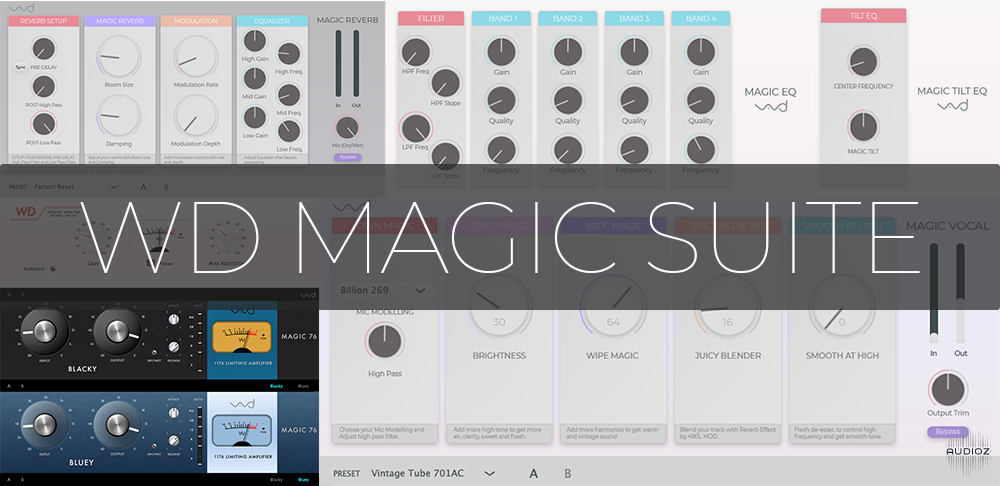Click the HPF Freq knob in Filter

pos(415,52)
